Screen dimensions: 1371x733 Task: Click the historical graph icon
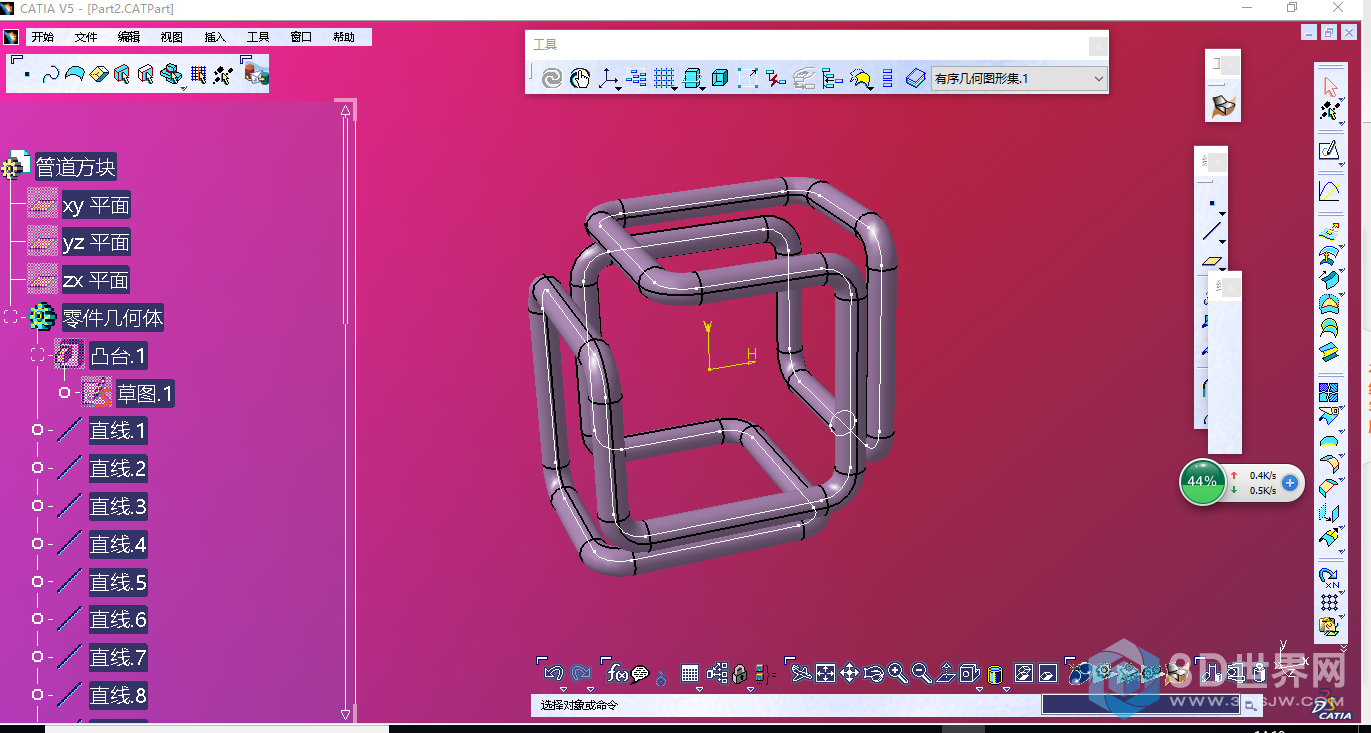point(637,78)
